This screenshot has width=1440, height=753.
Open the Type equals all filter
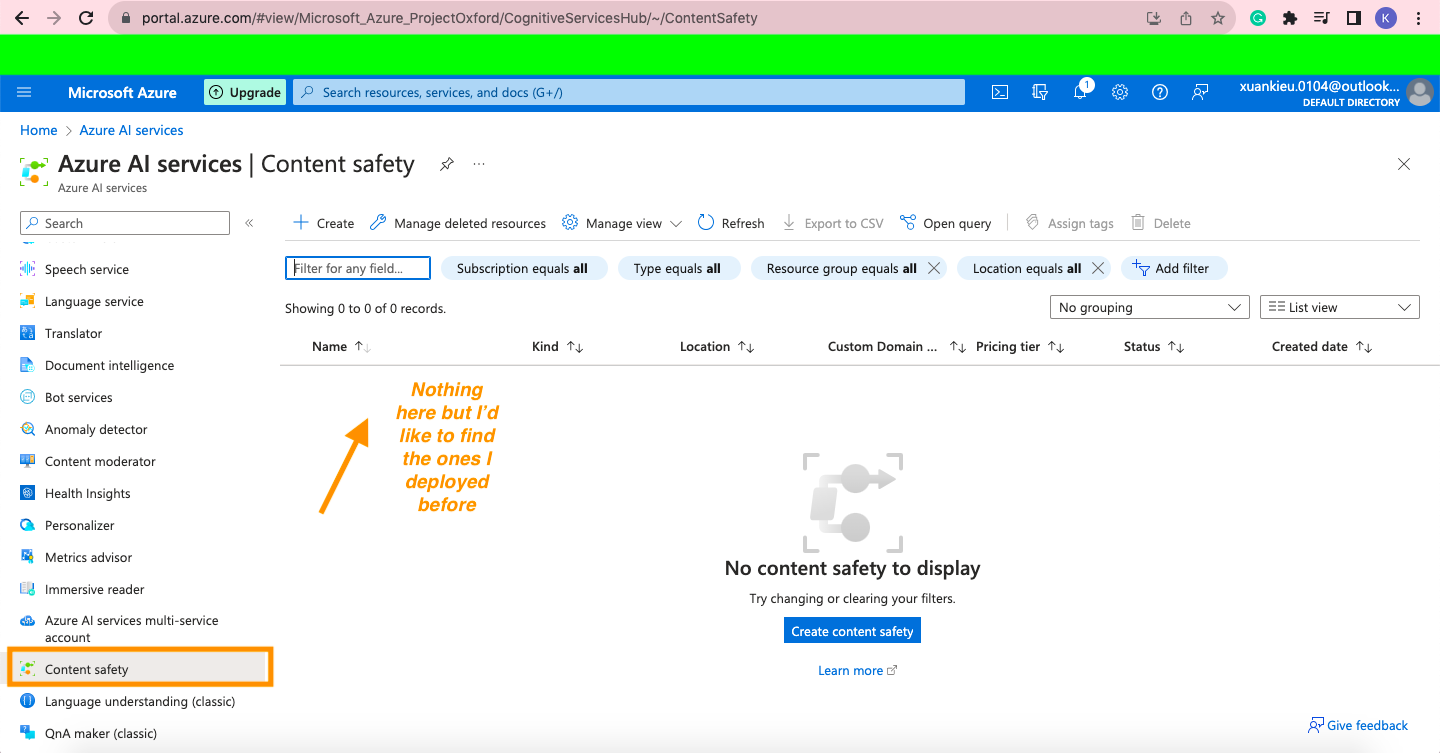(677, 268)
